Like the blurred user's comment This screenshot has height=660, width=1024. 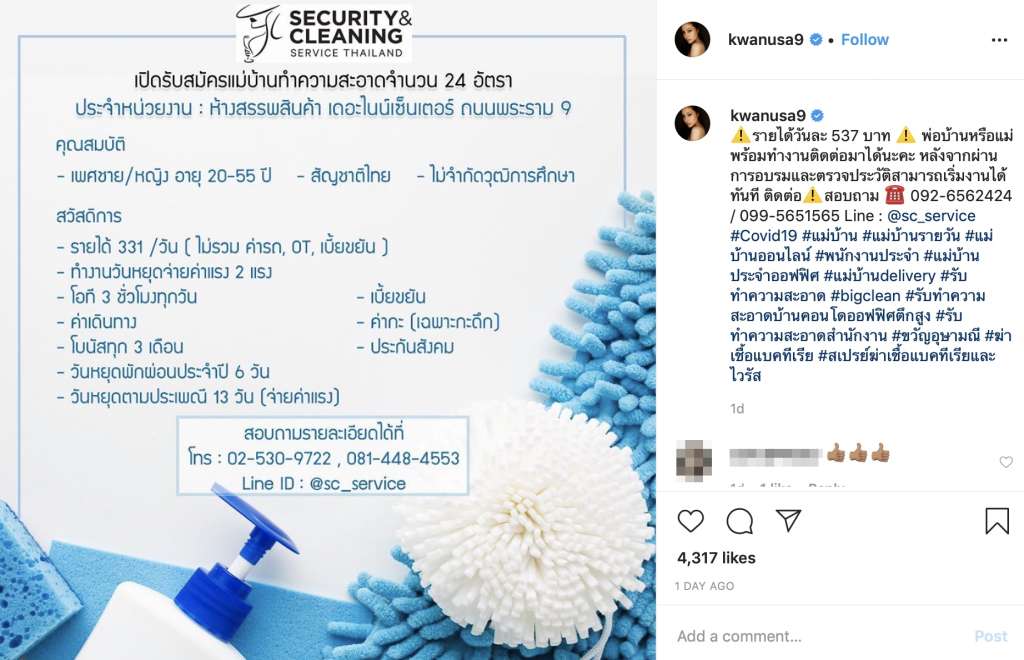(x=1006, y=462)
